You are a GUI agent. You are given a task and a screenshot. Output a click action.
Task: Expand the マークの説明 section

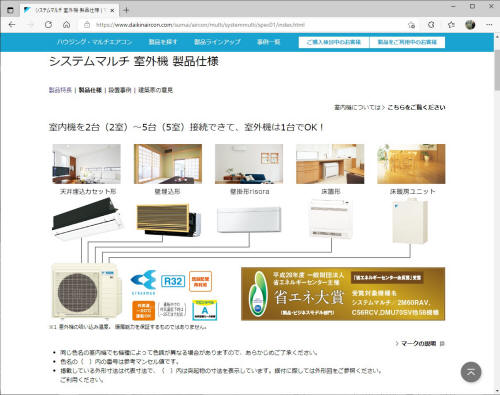[x=419, y=343]
